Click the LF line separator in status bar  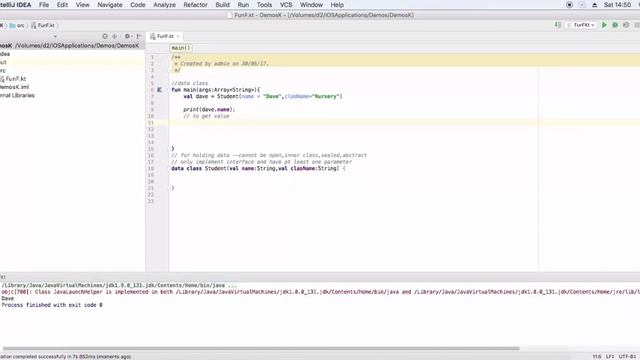[x=610, y=356]
